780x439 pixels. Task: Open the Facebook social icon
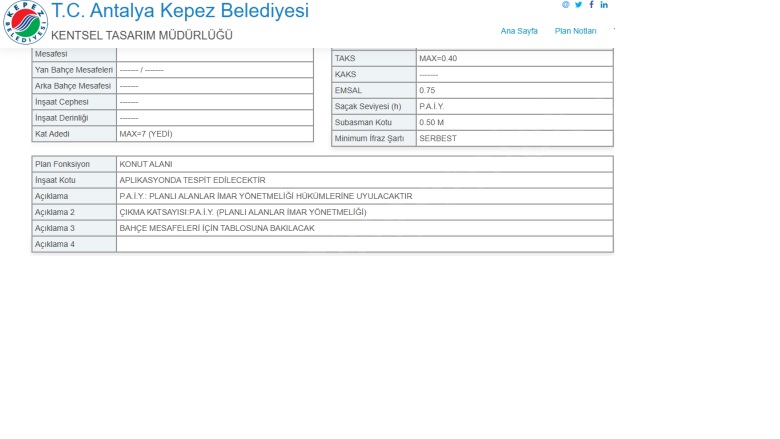[591, 5]
